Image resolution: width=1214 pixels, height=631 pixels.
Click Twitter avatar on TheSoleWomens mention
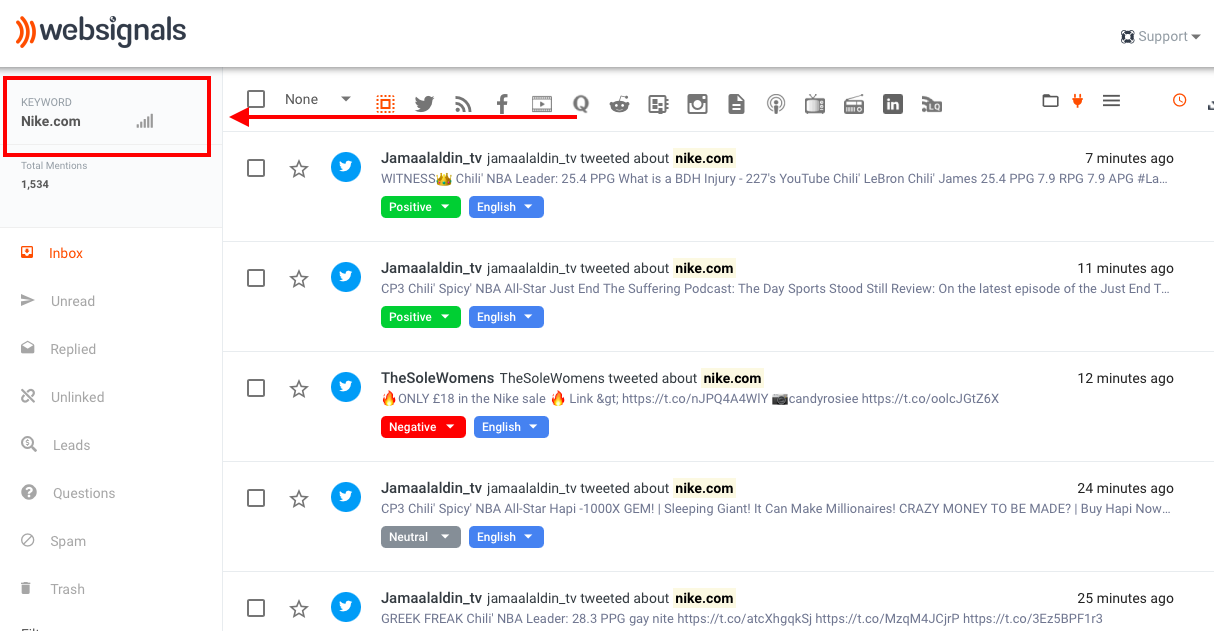point(346,387)
